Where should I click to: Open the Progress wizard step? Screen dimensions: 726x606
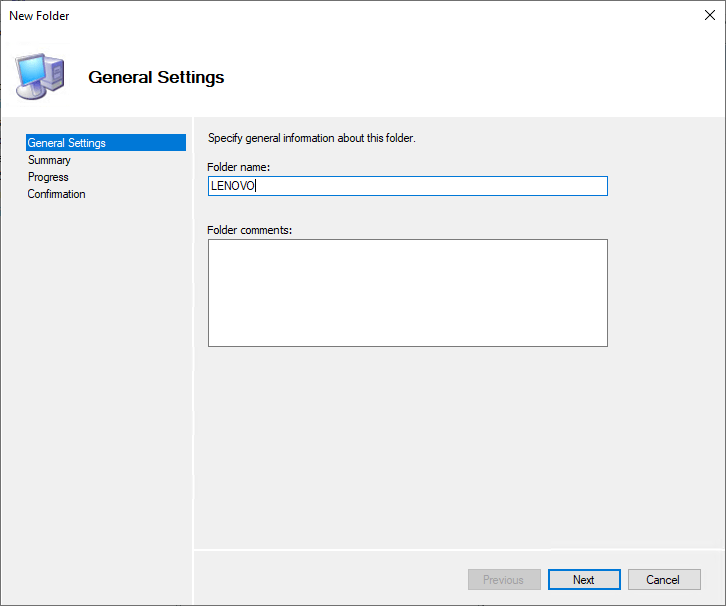click(x=48, y=177)
